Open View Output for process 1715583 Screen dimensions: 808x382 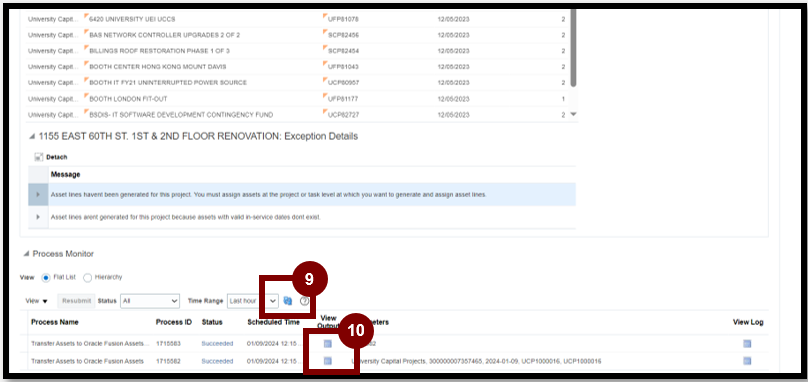click(x=327, y=344)
